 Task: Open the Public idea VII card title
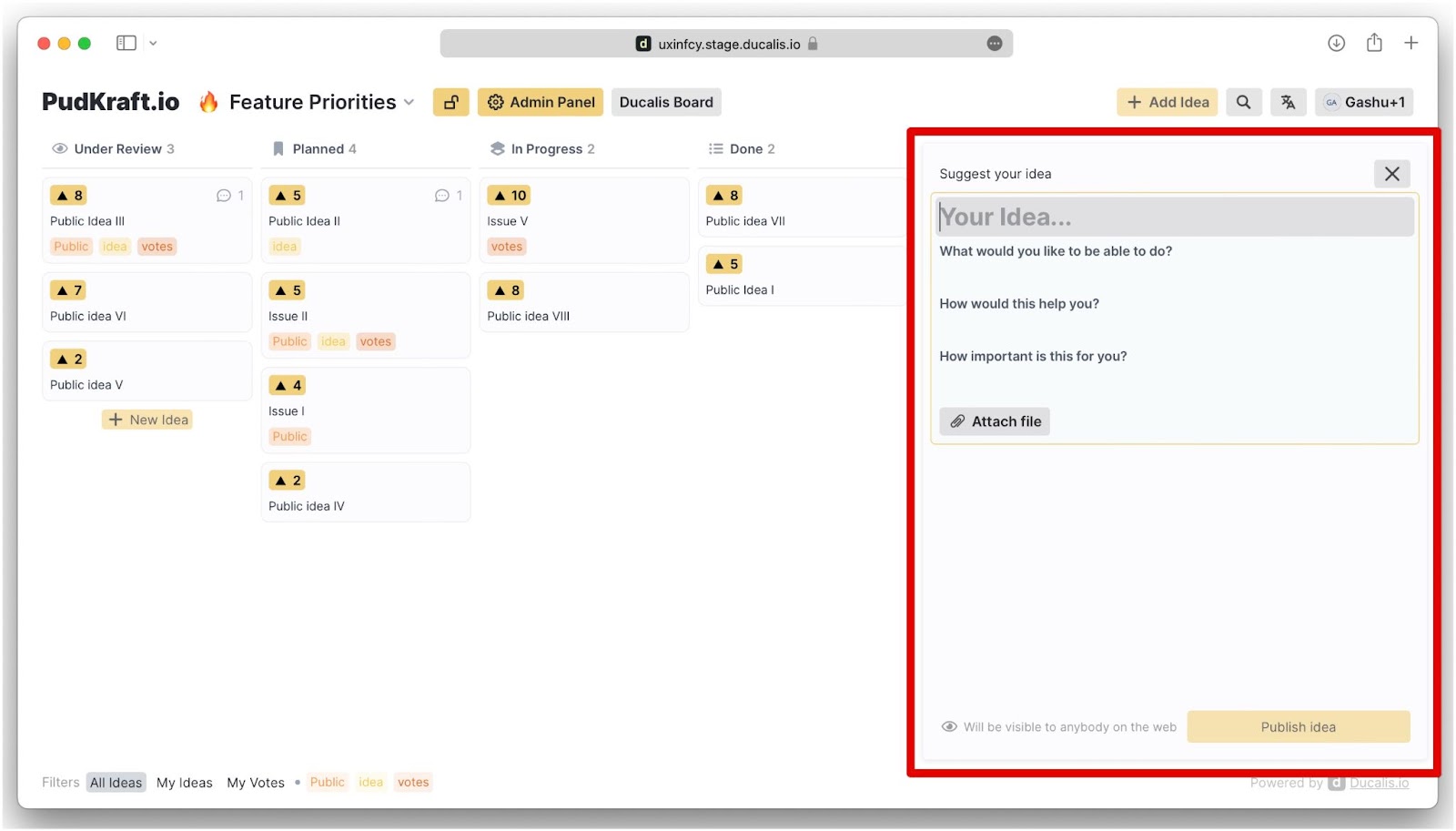(745, 221)
